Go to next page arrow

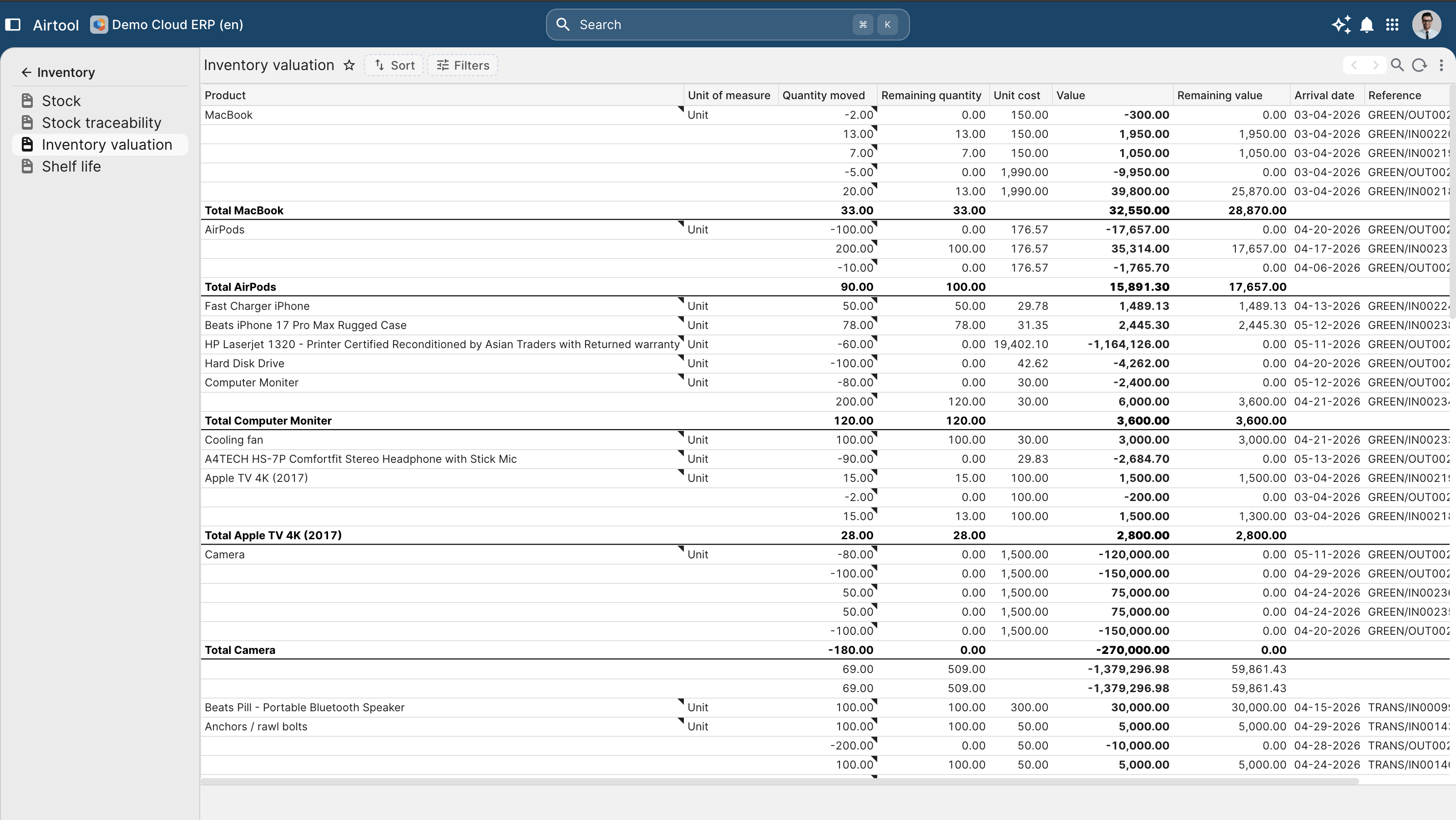pos(1376,66)
